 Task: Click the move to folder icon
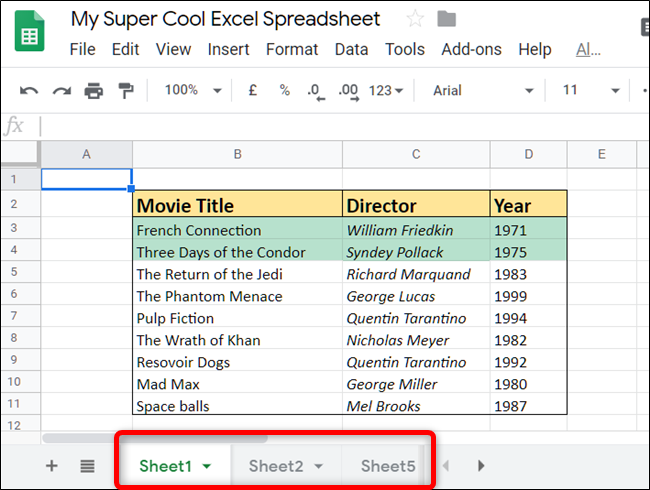pyautogui.click(x=446, y=20)
